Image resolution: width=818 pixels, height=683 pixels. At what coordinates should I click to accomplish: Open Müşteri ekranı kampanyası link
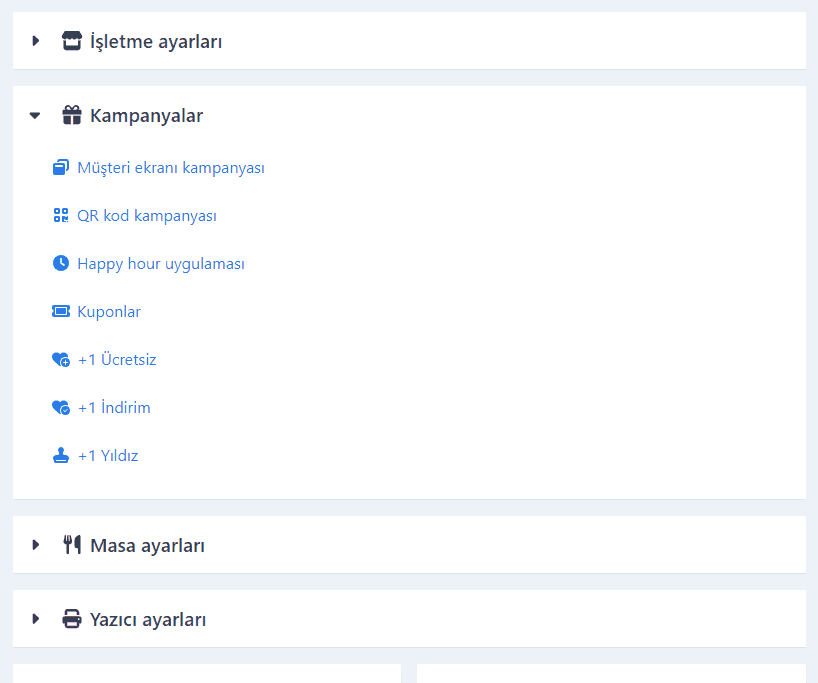(171, 168)
